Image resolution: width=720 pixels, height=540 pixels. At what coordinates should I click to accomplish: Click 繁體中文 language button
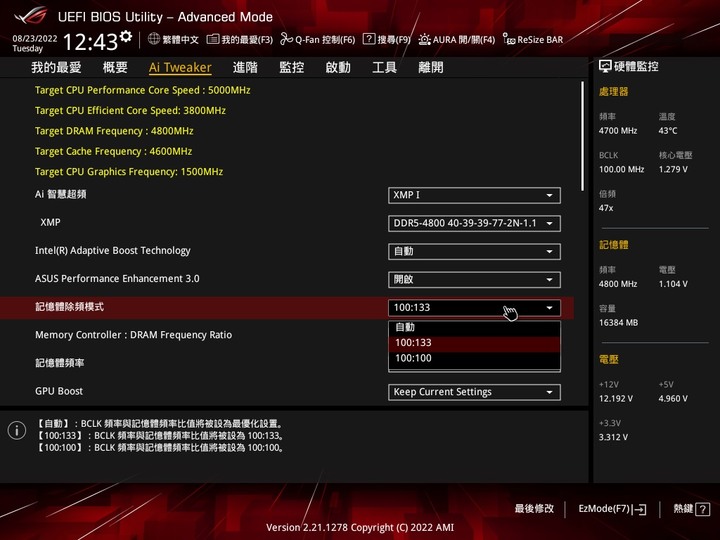(174, 39)
